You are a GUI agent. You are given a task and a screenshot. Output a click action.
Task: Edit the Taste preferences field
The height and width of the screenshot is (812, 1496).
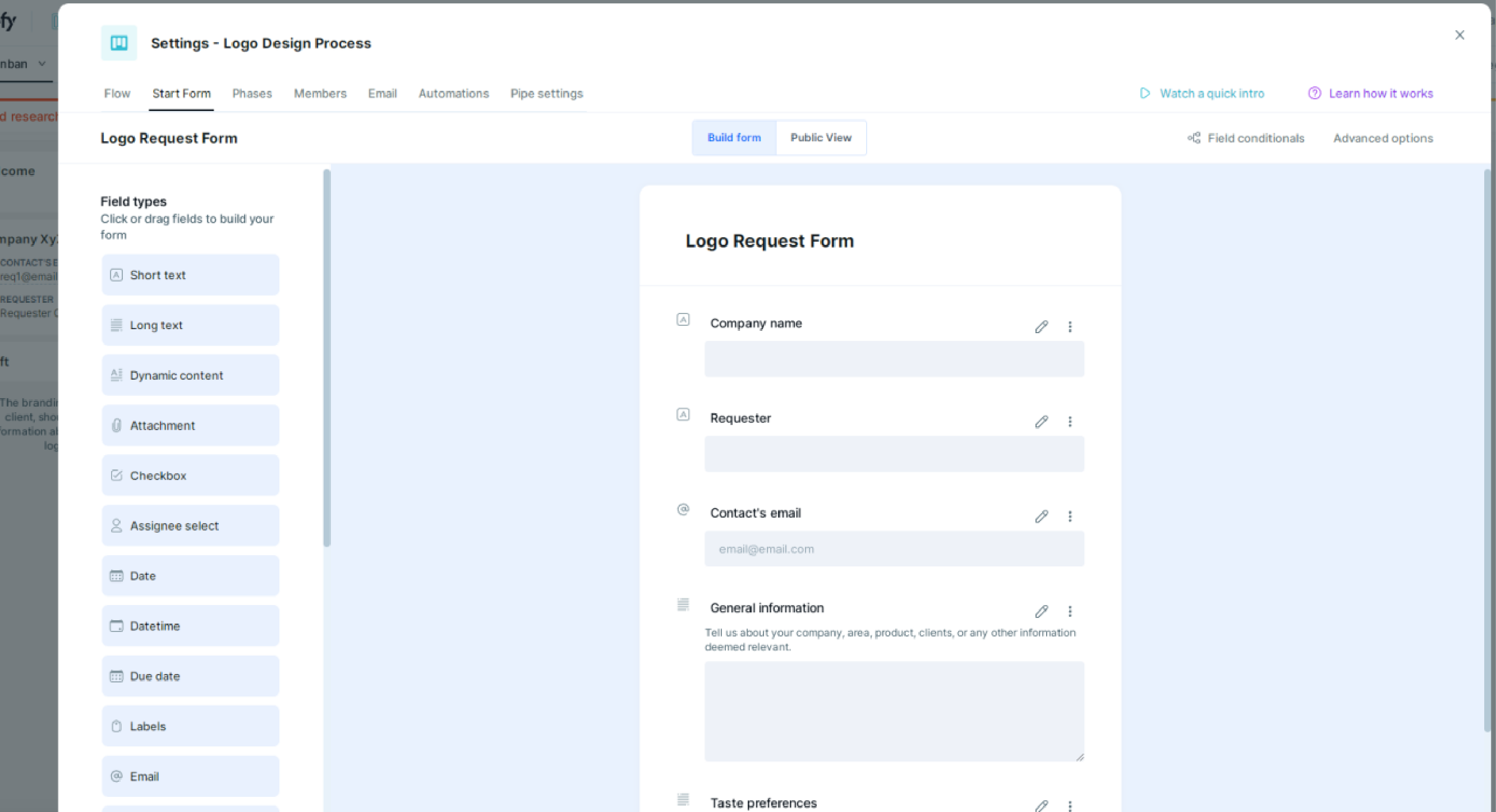(1041, 806)
